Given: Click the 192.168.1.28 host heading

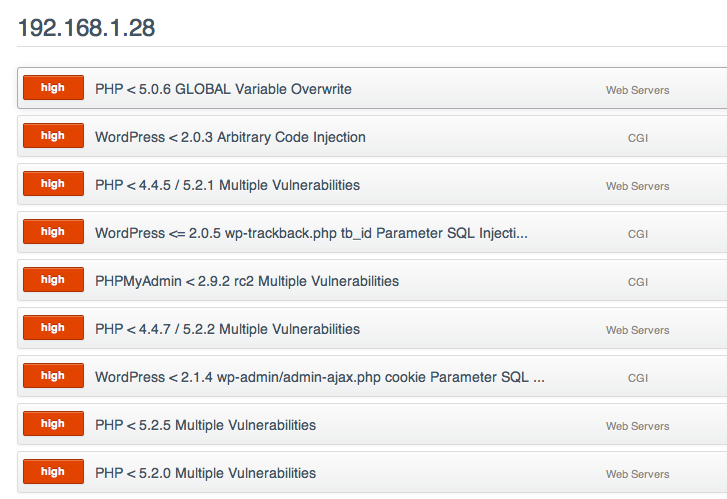Looking at the screenshot, I should [86, 28].
